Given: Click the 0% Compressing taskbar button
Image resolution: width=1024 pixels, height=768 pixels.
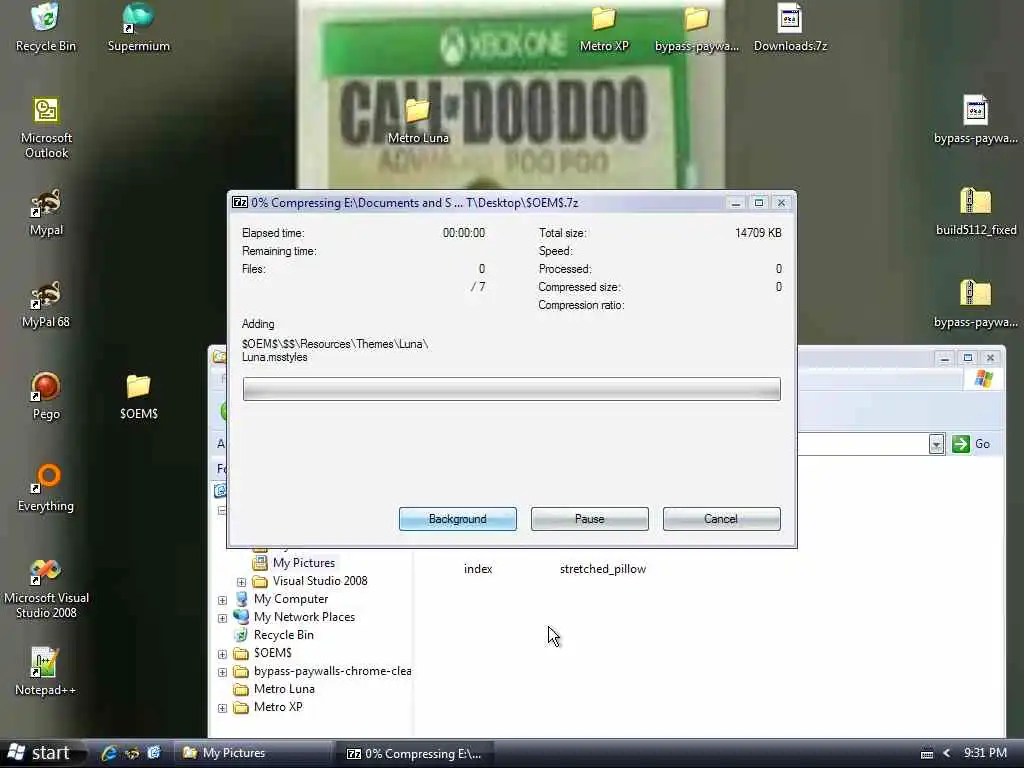Looking at the screenshot, I should tap(415, 754).
